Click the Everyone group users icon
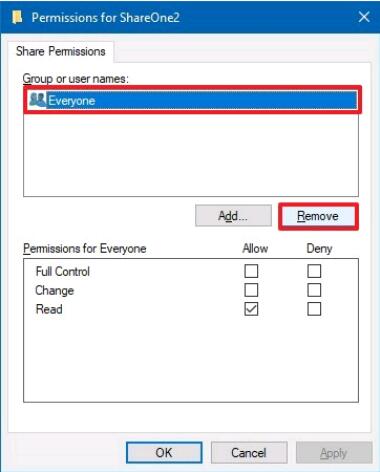 pos(37,100)
